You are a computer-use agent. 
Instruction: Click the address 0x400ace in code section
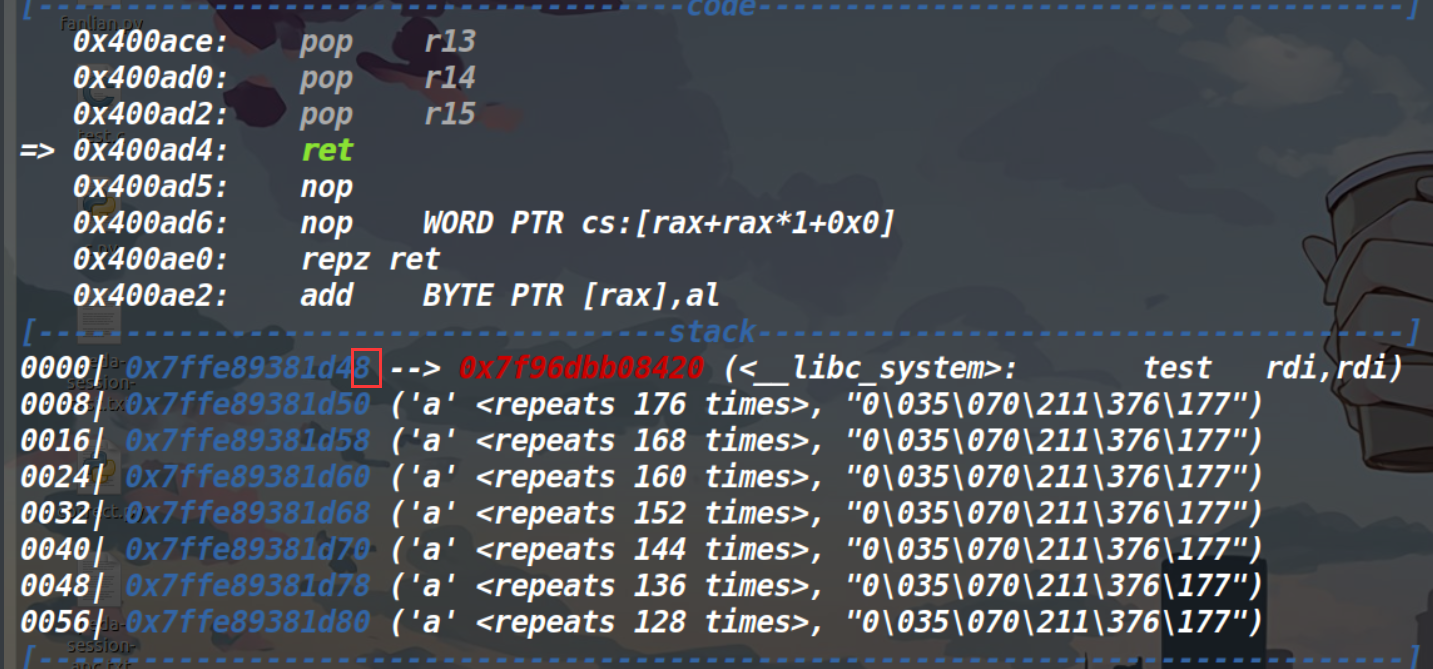(151, 42)
